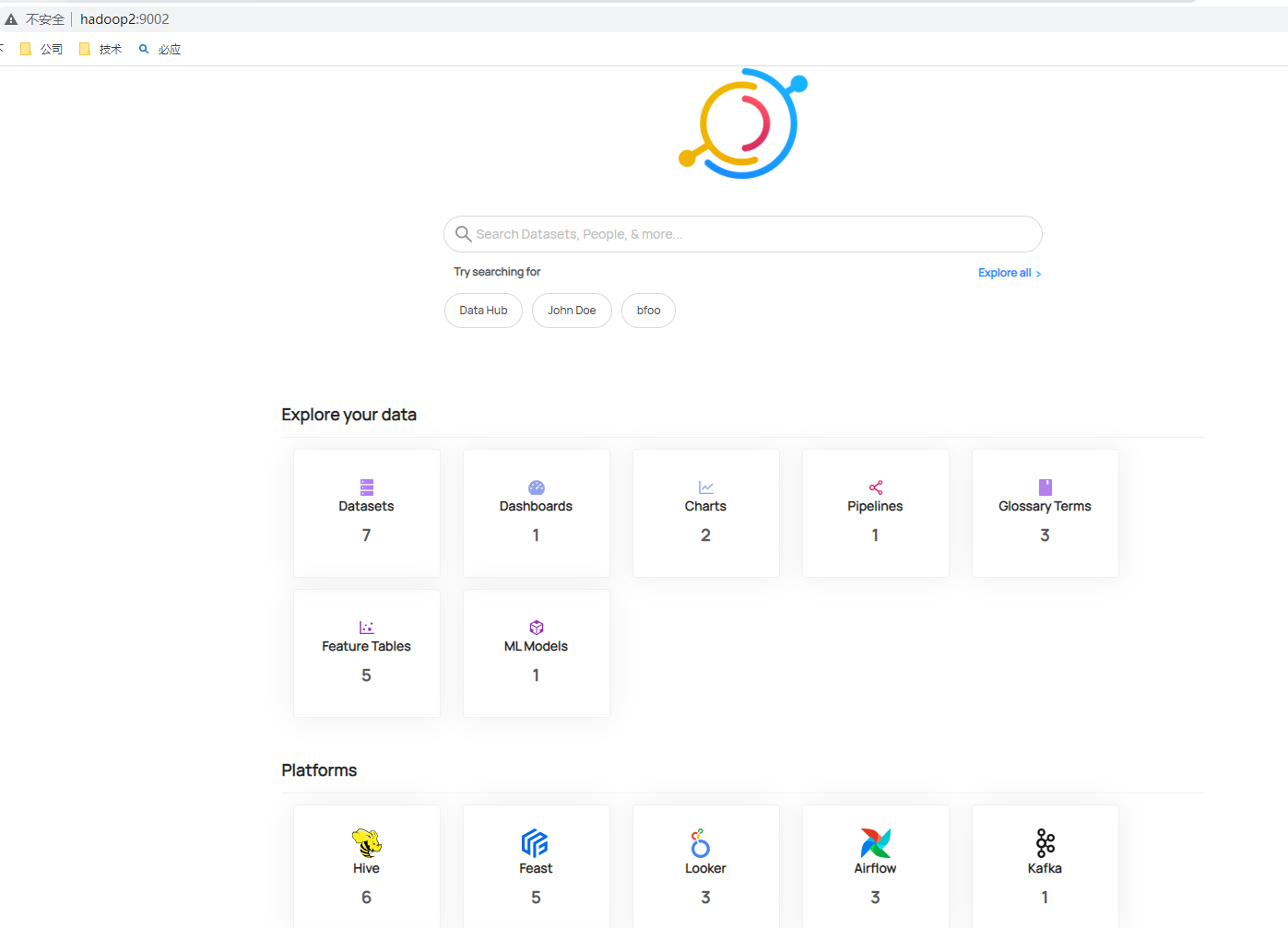Click the Kafka platform logo
Screen dimensions: 1288x928
1046,842
